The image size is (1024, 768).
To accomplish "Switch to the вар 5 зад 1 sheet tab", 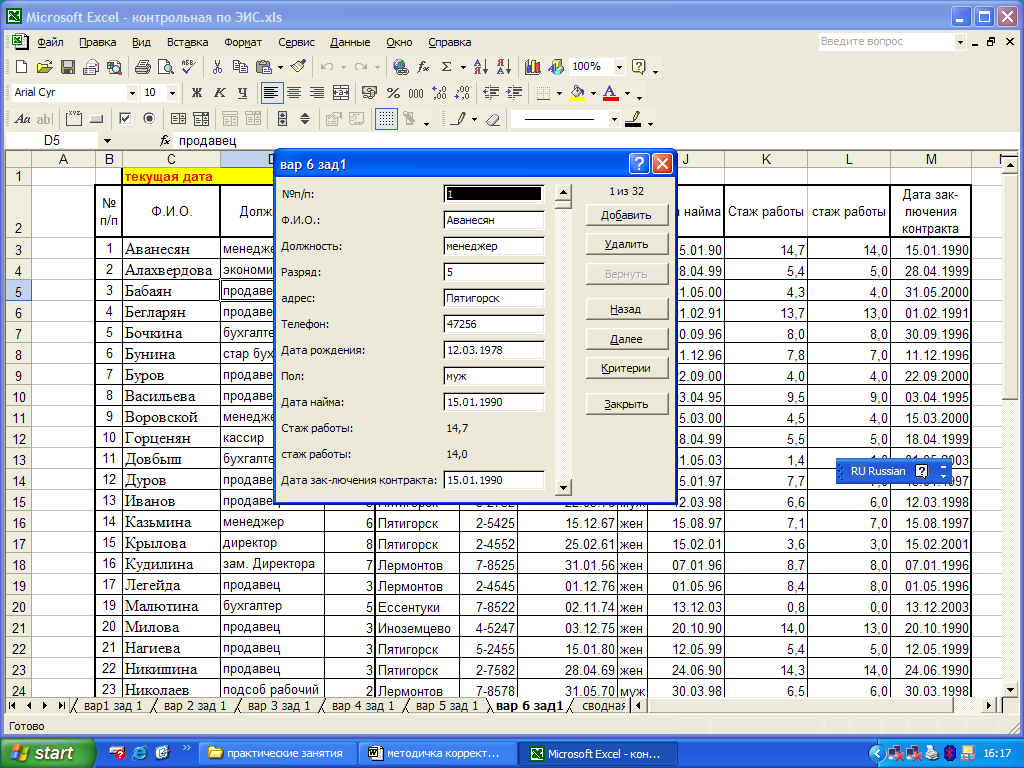I will (447, 706).
